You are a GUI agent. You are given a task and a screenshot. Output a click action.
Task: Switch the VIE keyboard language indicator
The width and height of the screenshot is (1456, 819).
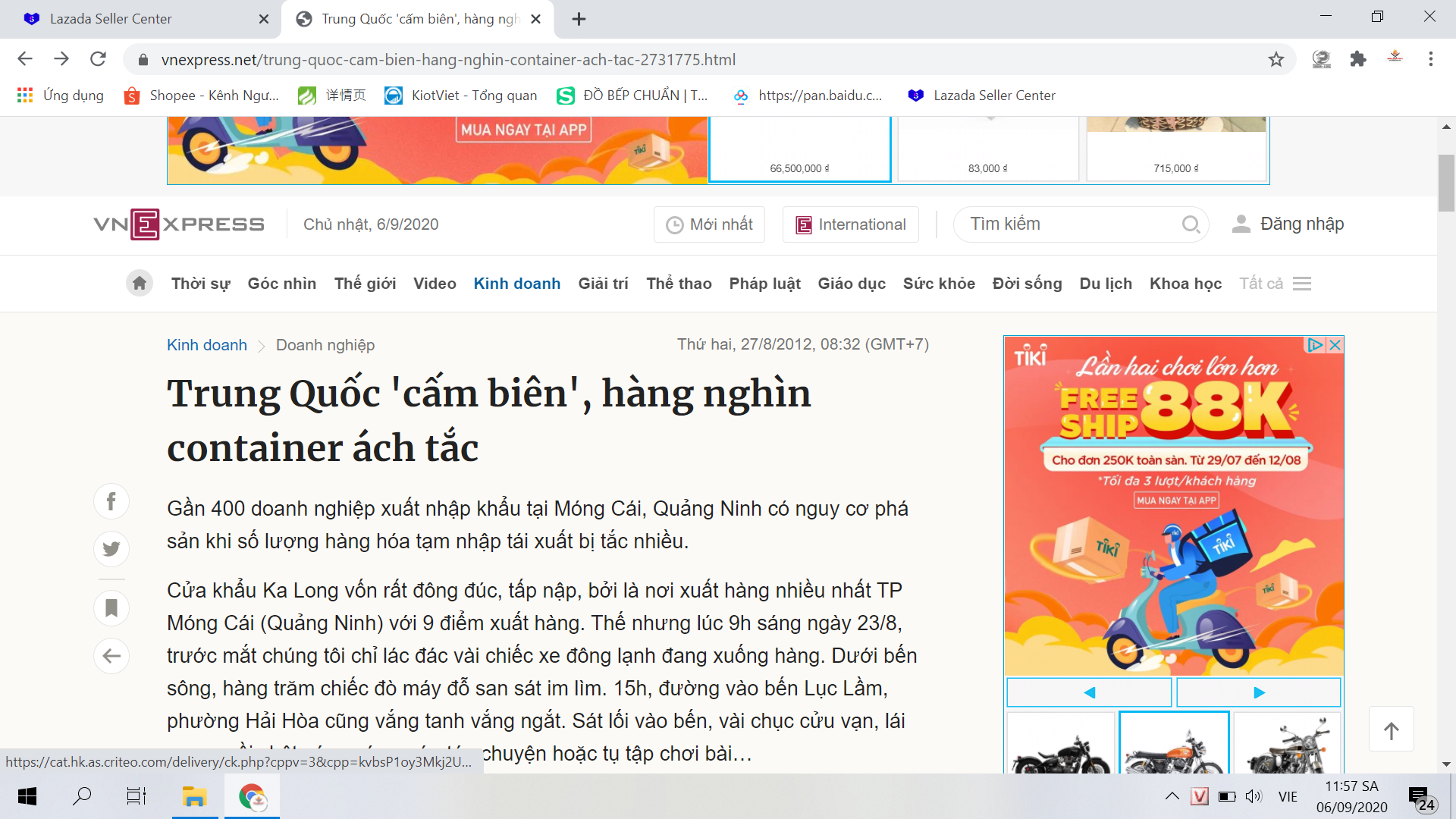pos(1288,796)
